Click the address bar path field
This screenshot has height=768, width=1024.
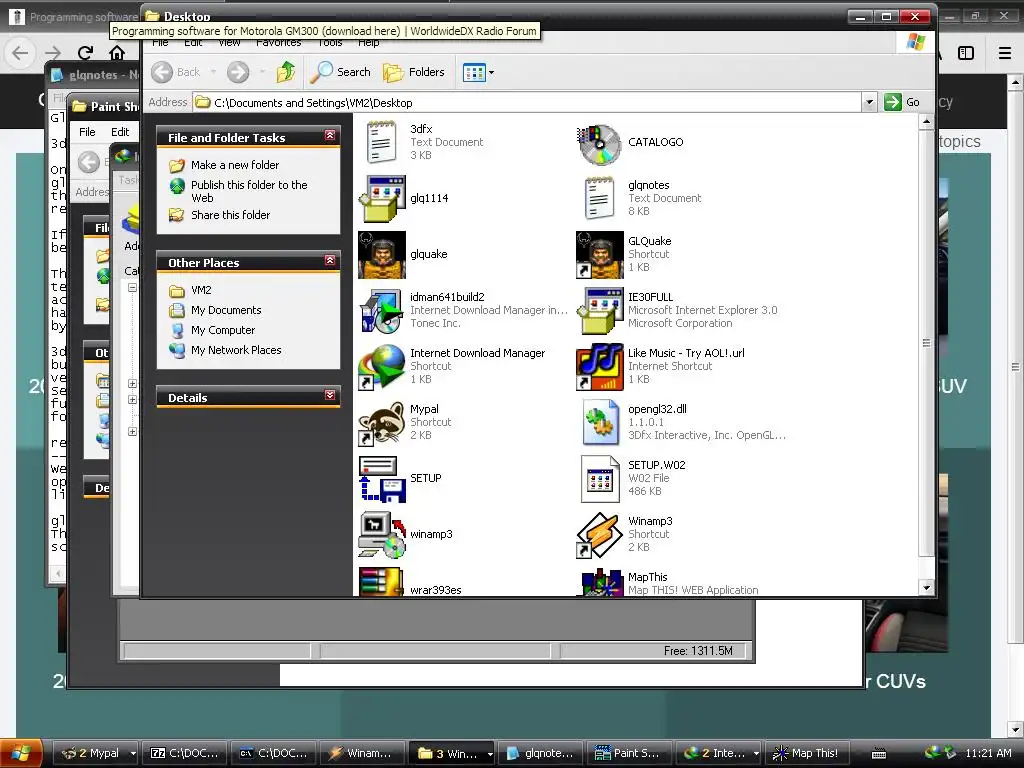coord(527,103)
